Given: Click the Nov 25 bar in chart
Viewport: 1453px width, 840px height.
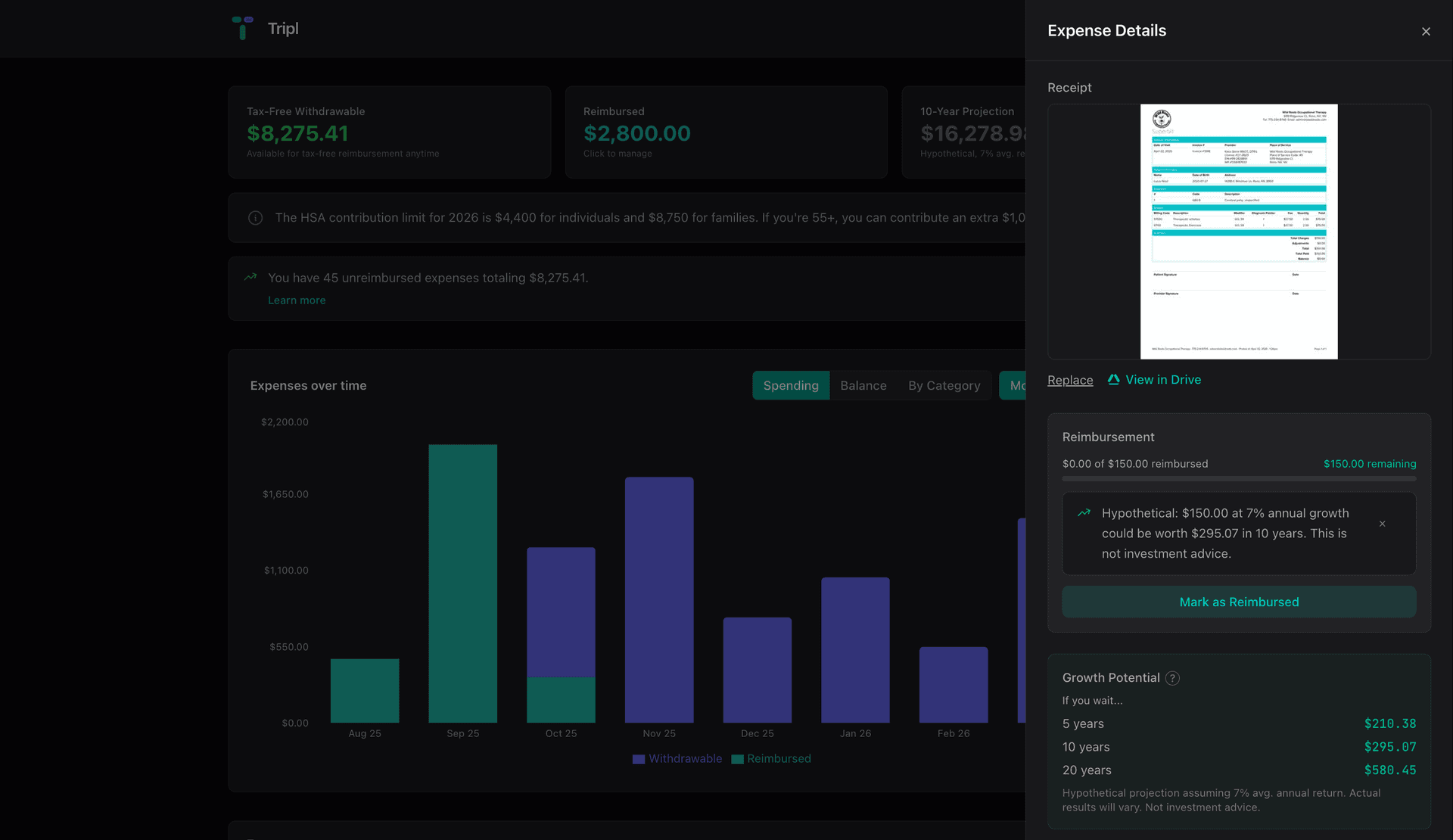Looking at the screenshot, I should [659, 599].
